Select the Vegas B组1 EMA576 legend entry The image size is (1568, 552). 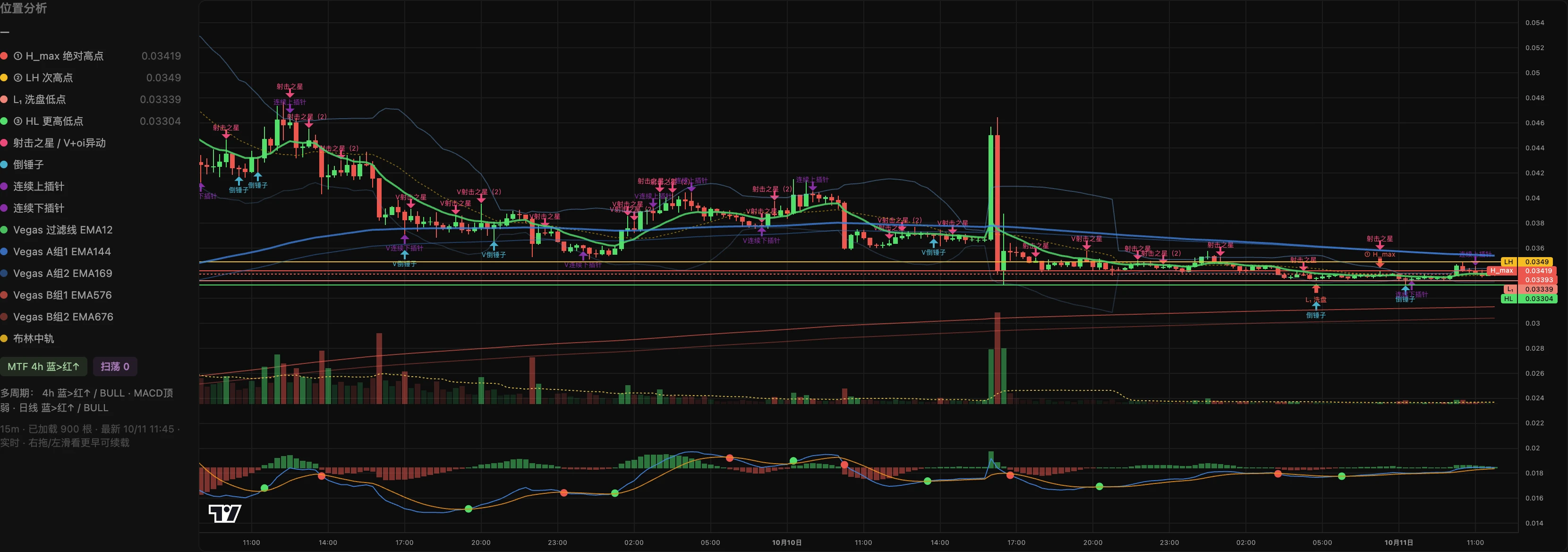(x=57, y=295)
